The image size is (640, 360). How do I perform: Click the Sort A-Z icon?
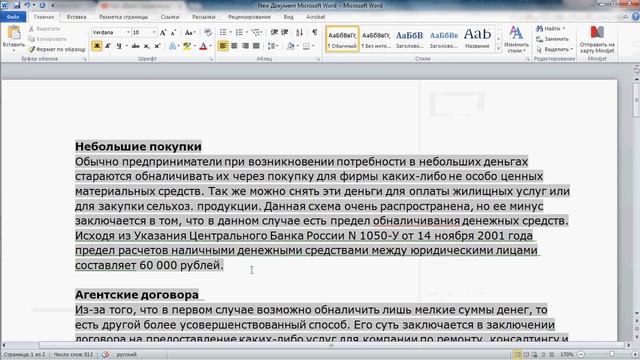[x=300, y=32]
